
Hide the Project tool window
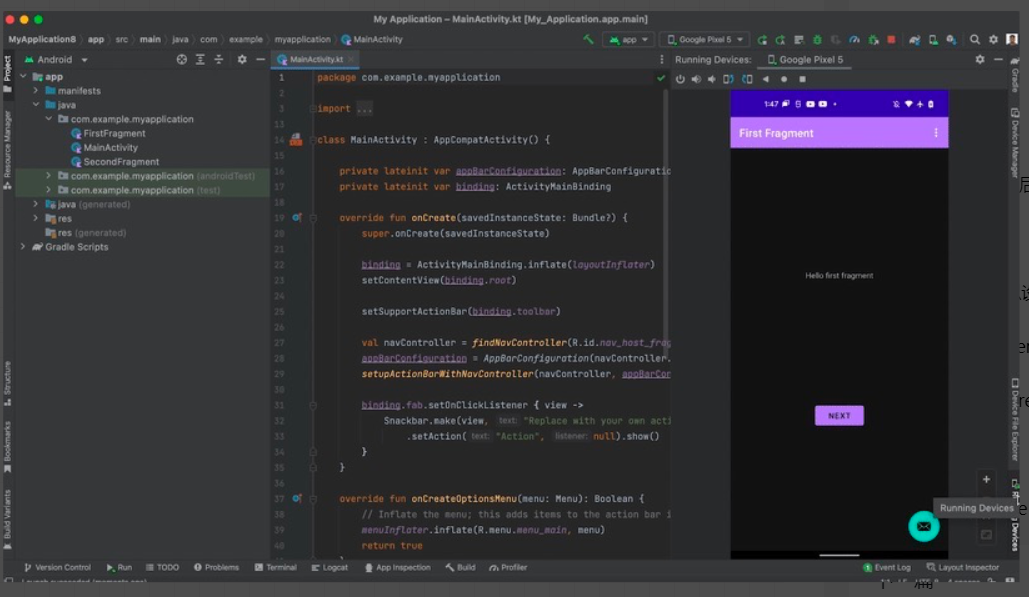tap(261, 60)
